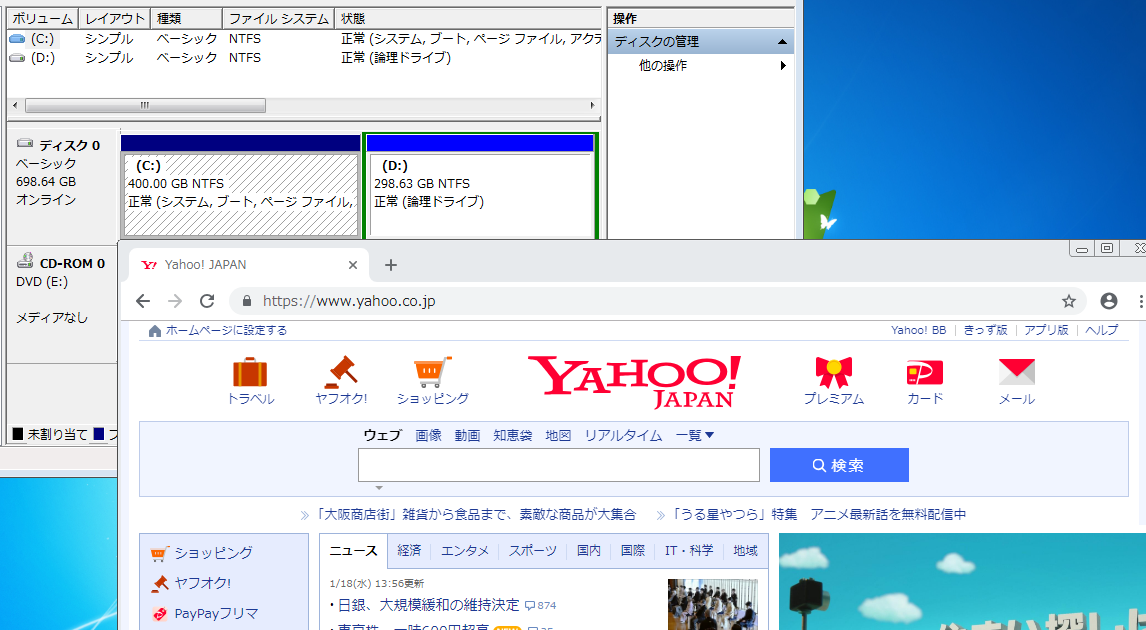Open the browser profile avatar icon
This screenshot has height=630, width=1146.
point(1109,301)
